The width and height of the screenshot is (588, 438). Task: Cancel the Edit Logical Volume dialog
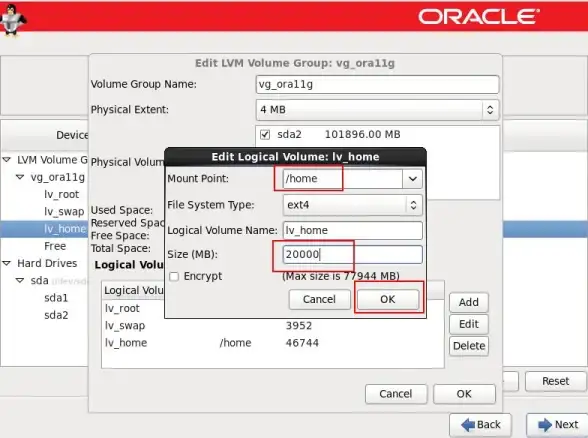click(x=319, y=299)
